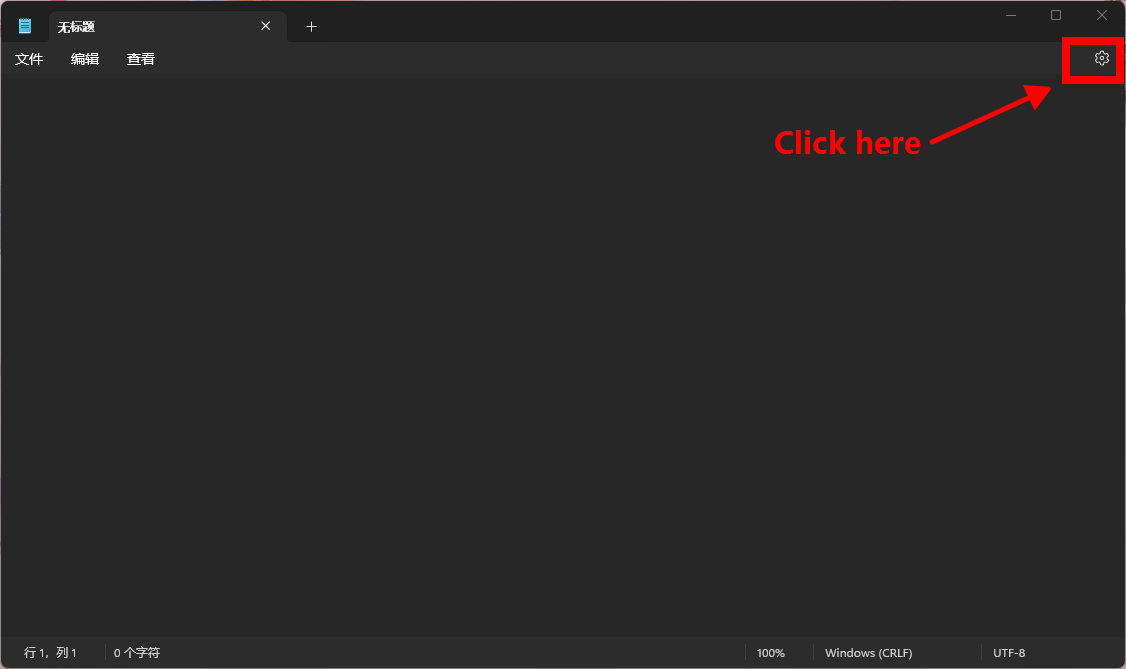Add a new tab with plus icon
Image resolution: width=1126 pixels, height=669 pixels.
[x=311, y=27]
